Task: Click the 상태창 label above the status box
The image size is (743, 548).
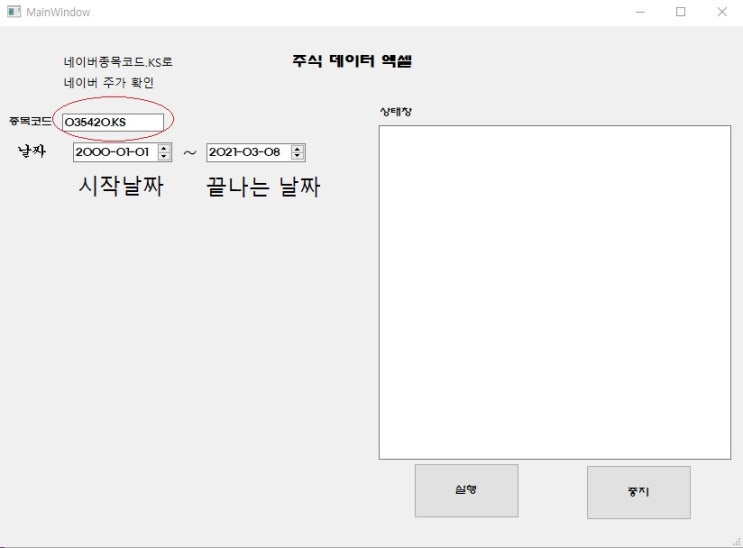Action: (x=396, y=111)
